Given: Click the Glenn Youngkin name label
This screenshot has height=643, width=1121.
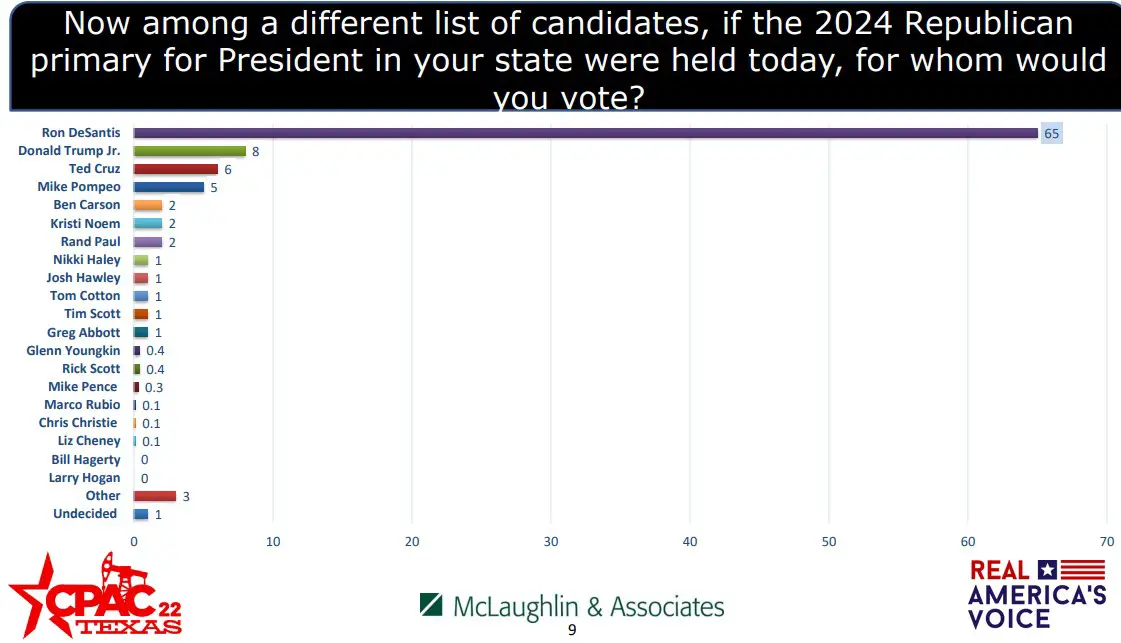Looking at the screenshot, I should click(73, 350).
